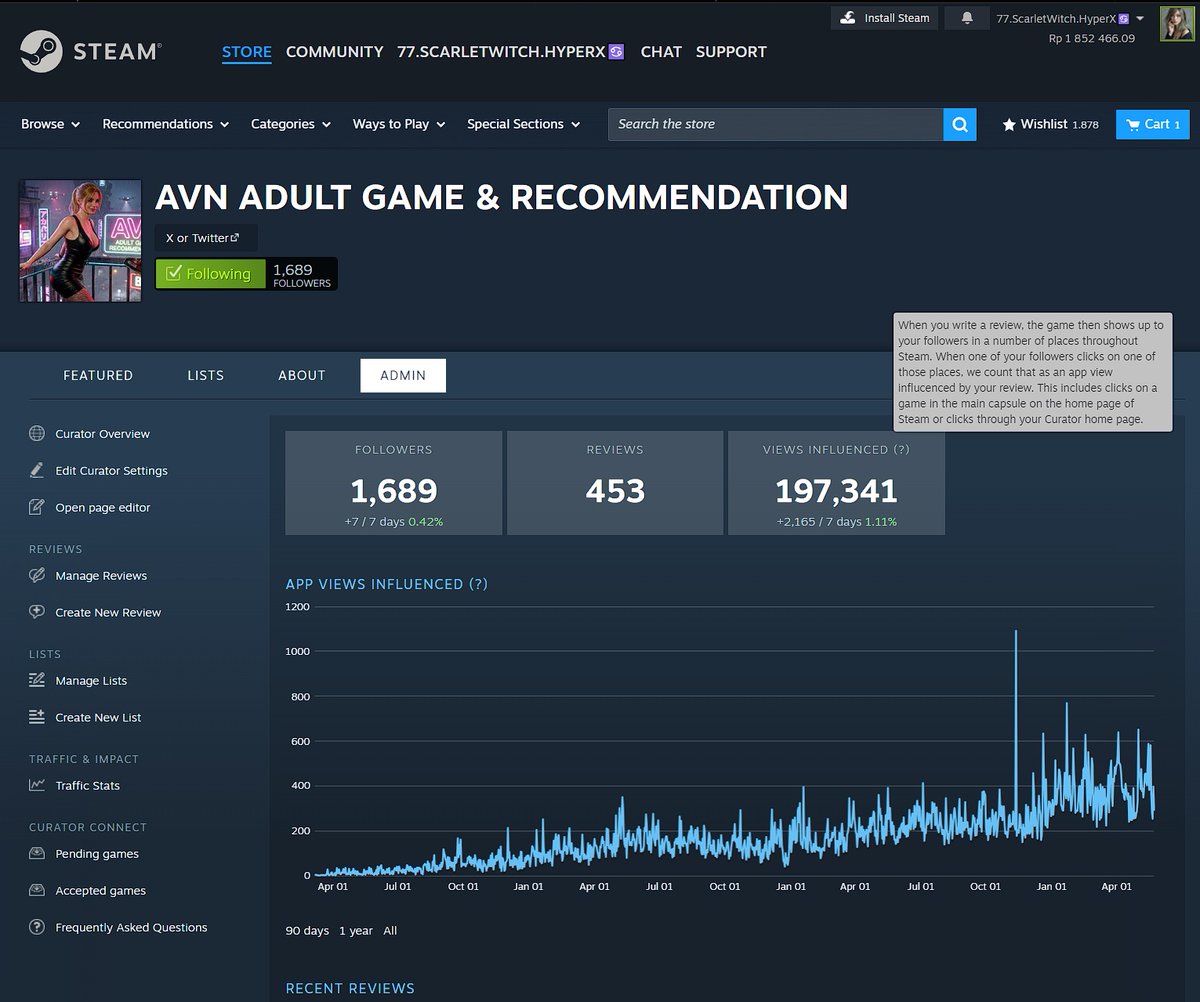Select the ADMIN tab
The width and height of the screenshot is (1200, 1002).
point(403,375)
